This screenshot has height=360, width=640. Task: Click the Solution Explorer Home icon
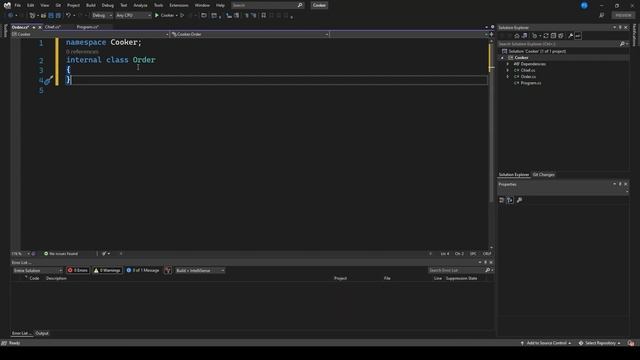click(x=517, y=36)
